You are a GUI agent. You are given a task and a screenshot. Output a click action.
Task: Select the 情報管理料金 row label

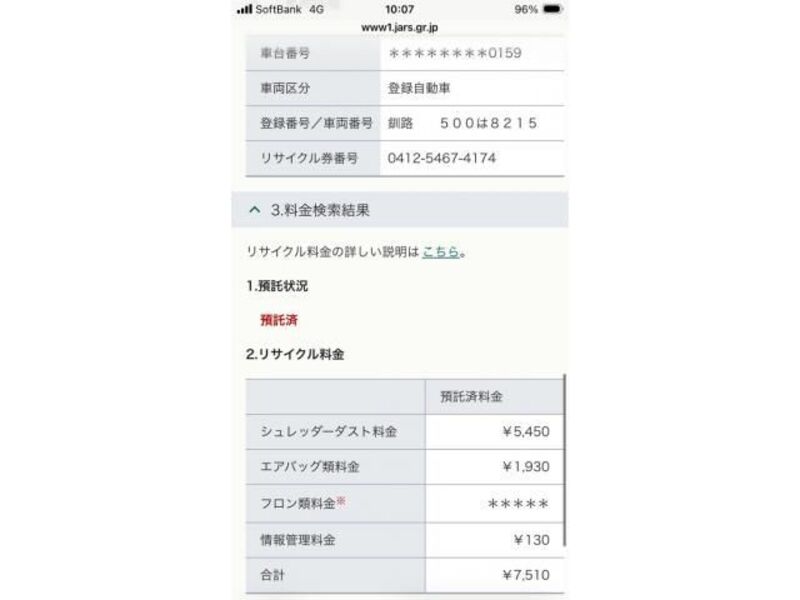tap(298, 540)
